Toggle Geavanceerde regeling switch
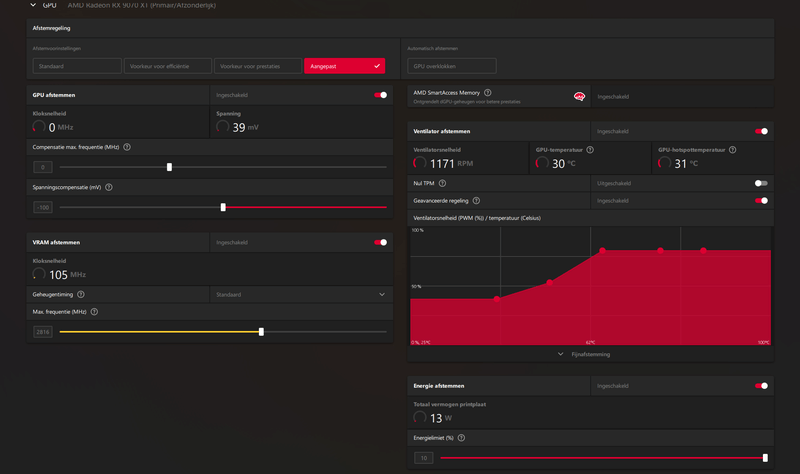 coord(761,201)
